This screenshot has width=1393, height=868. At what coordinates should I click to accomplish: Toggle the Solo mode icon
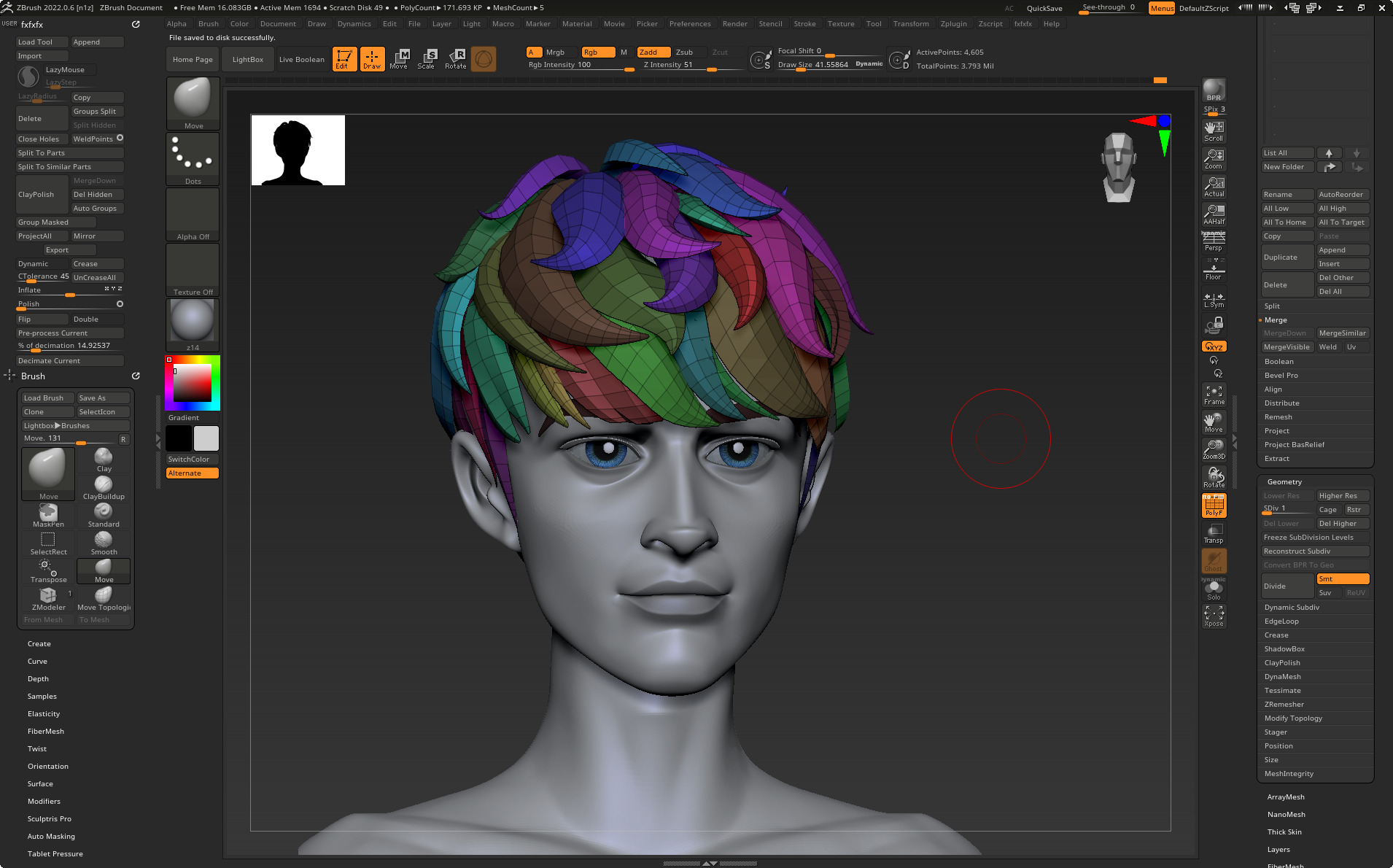(x=1214, y=590)
